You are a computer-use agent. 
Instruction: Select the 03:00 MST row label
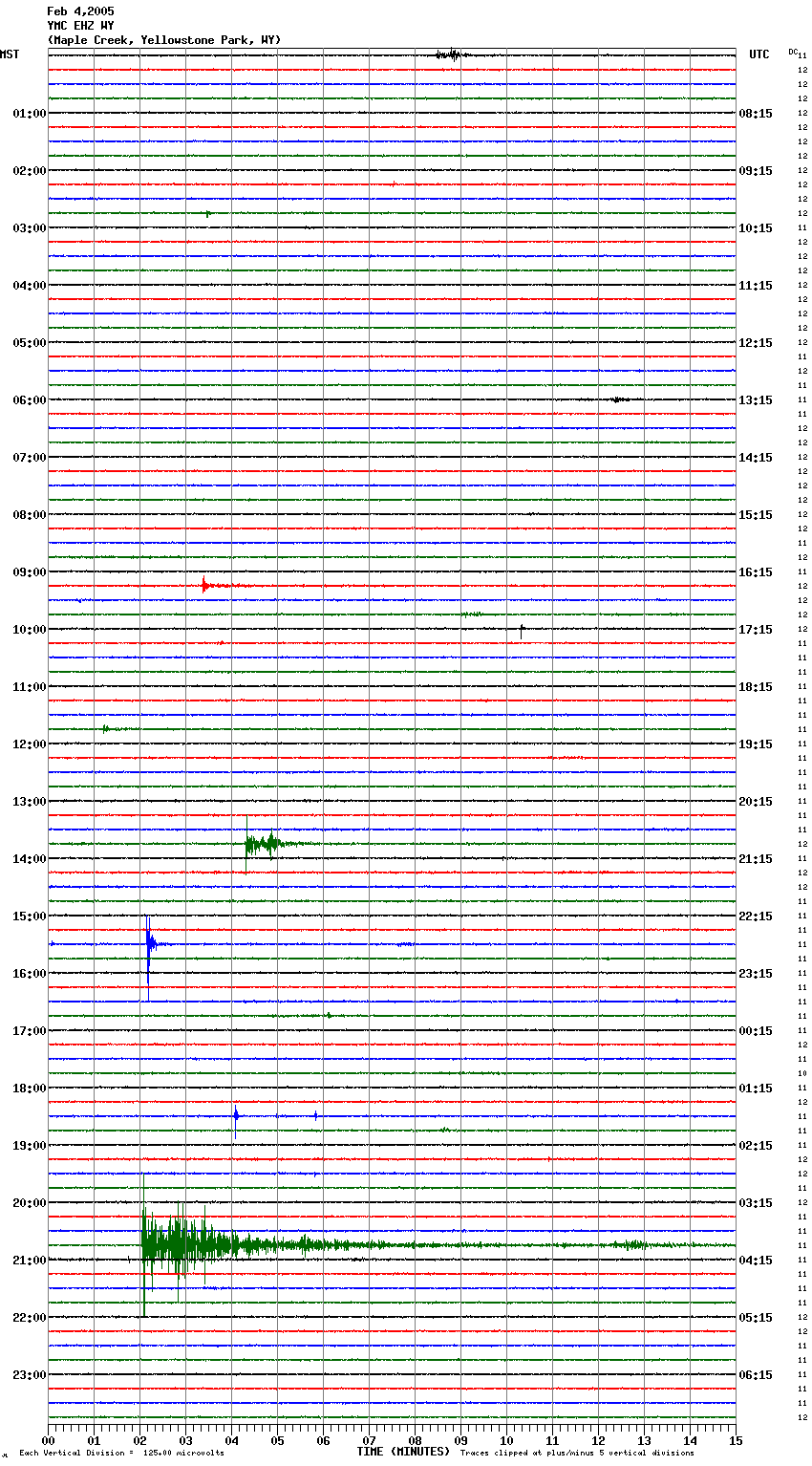(x=30, y=228)
